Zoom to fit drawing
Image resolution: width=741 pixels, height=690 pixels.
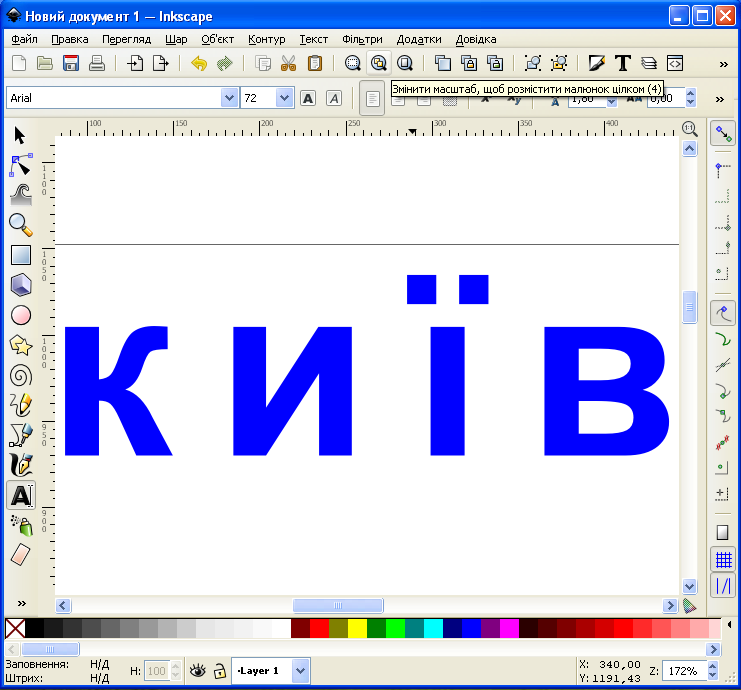click(379, 63)
